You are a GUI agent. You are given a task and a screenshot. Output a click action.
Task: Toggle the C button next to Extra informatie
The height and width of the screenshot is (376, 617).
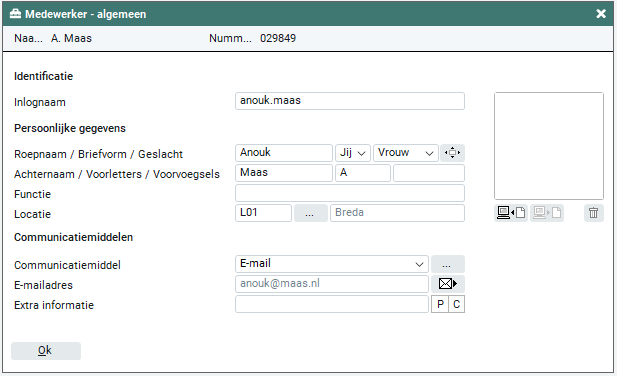(456, 304)
